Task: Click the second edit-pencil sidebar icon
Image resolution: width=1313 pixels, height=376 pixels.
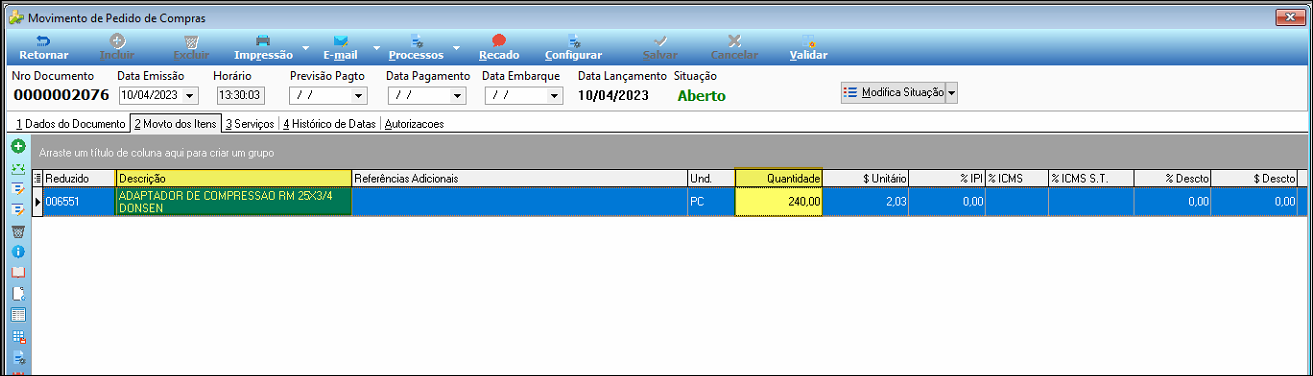Action: click(x=18, y=209)
